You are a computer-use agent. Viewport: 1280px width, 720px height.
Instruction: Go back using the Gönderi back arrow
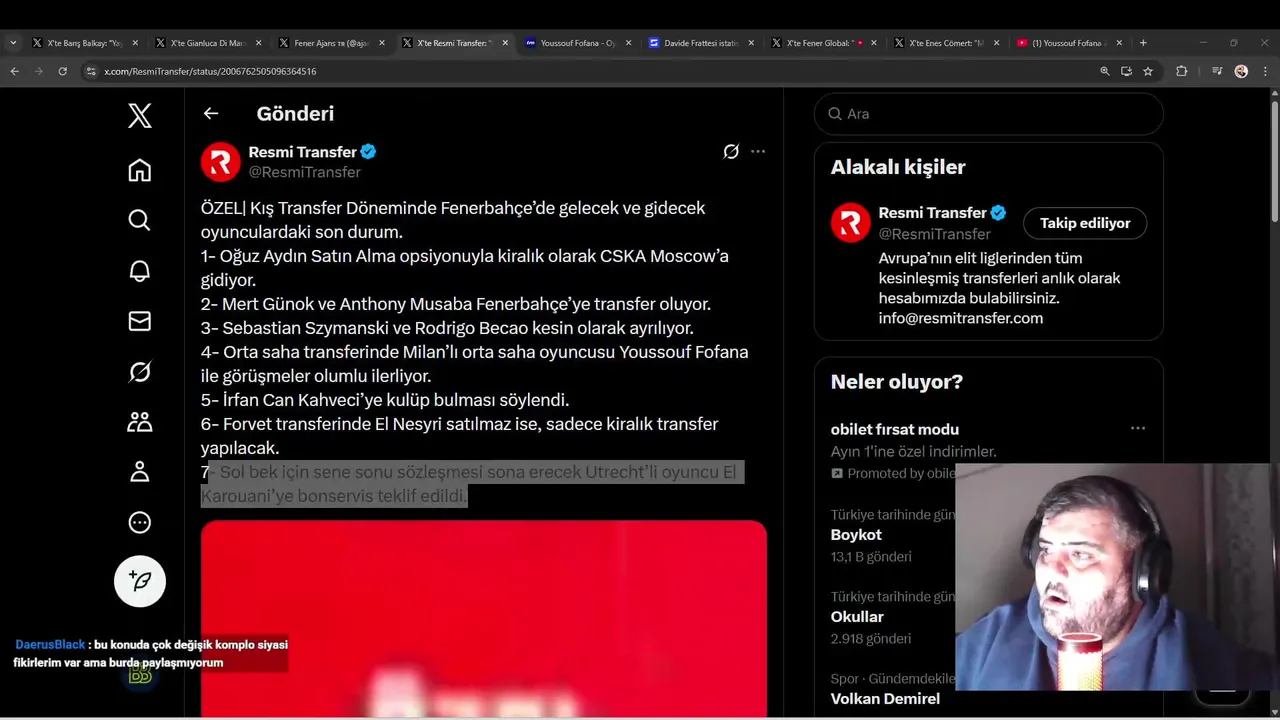tap(211, 113)
